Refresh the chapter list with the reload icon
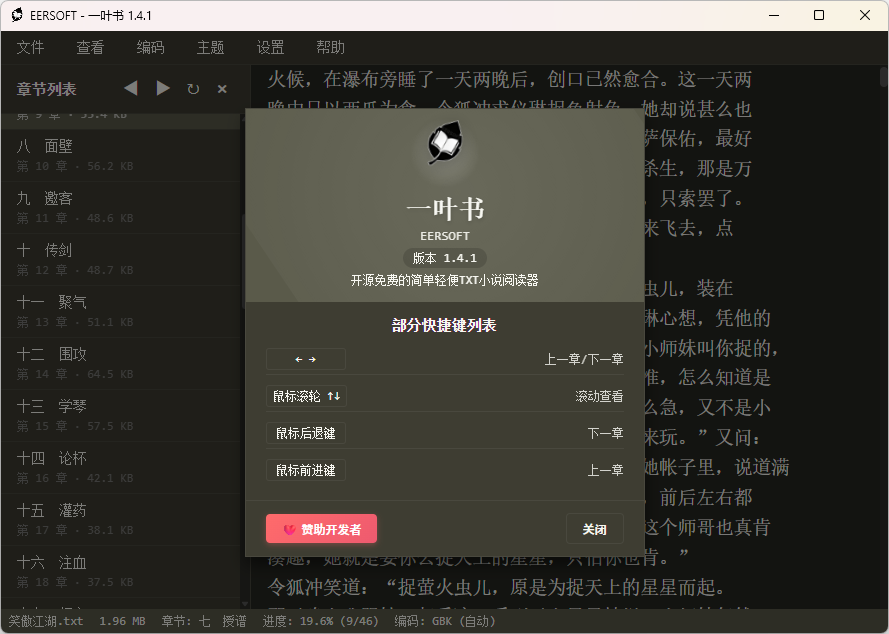 194,88
